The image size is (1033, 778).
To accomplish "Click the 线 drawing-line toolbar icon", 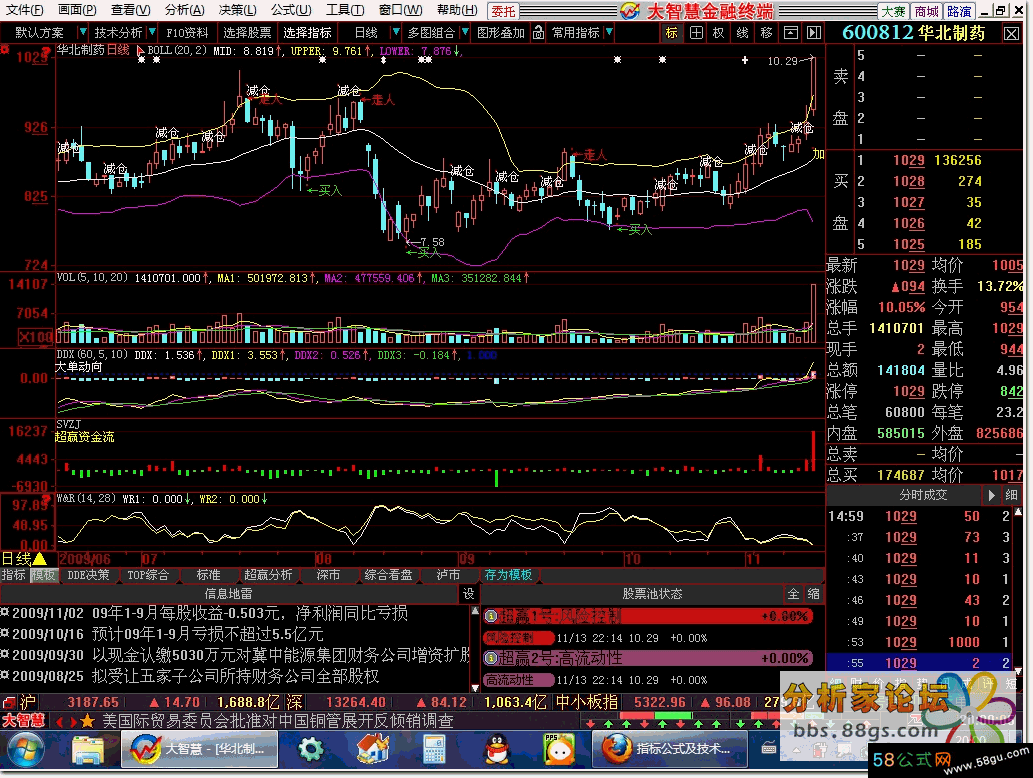I will click(x=742, y=32).
